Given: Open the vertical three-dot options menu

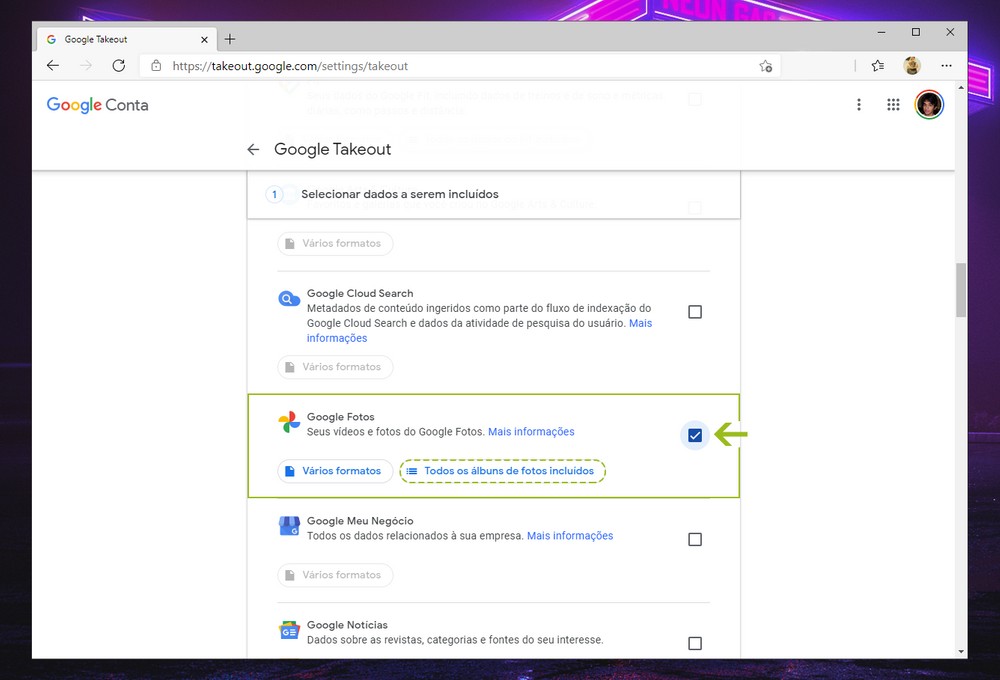Looking at the screenshot, I should tap(858, 105).
